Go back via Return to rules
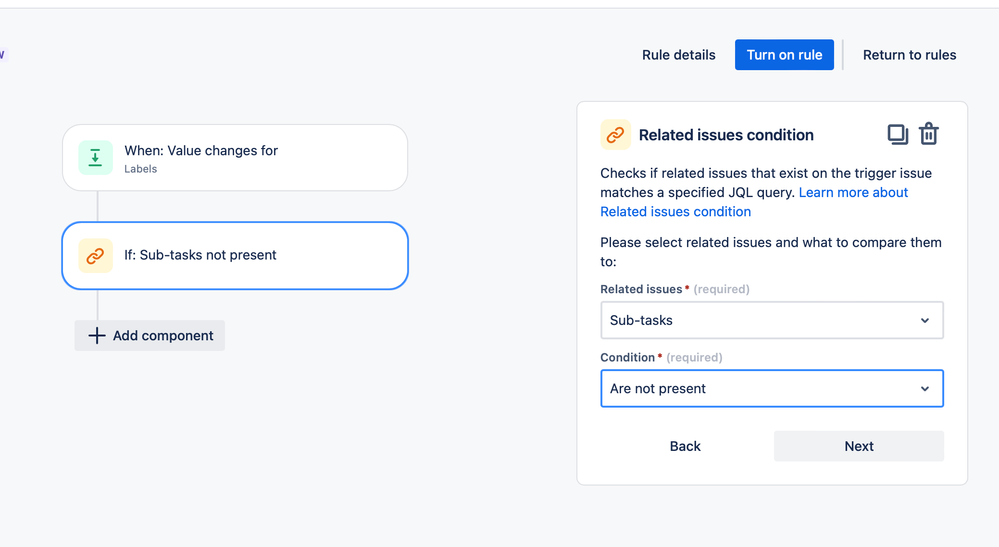This screenshot has width=999, height=547. pyautogui.click(x=909, y=55)
